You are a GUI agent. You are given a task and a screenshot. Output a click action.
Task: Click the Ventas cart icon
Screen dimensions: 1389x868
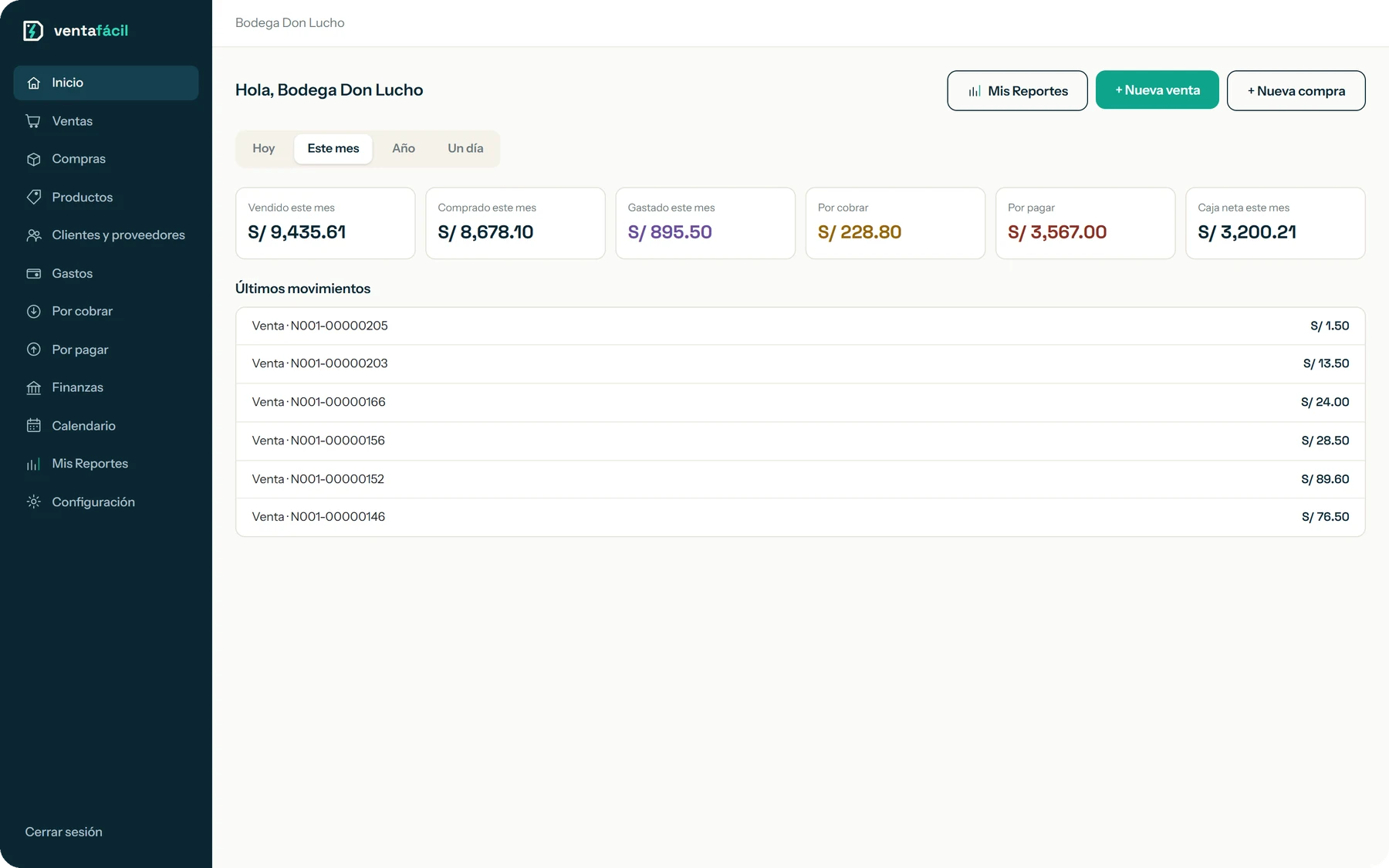(x=33, y=121)
